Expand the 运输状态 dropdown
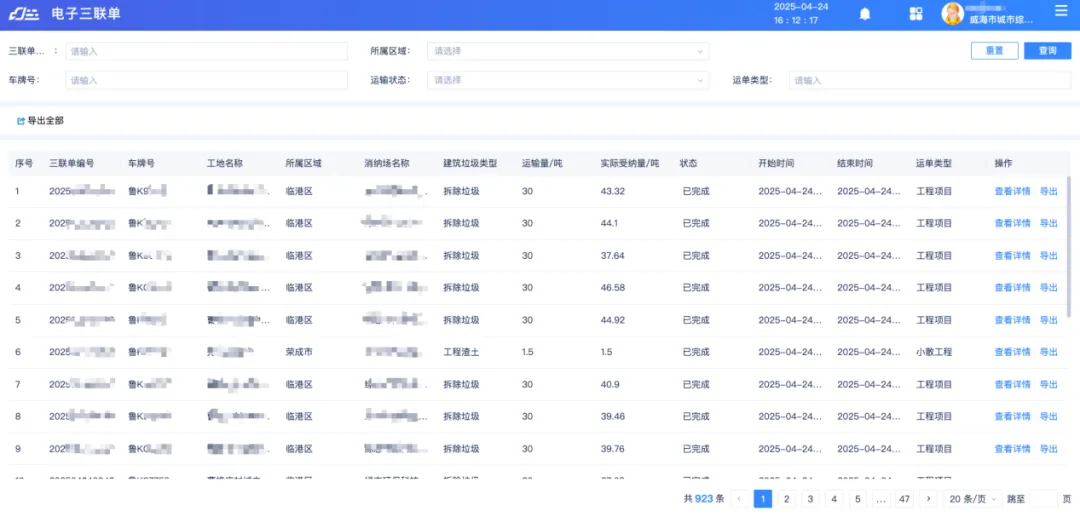The width and height of the screenshot is (1080, 517). coord(567,80)
